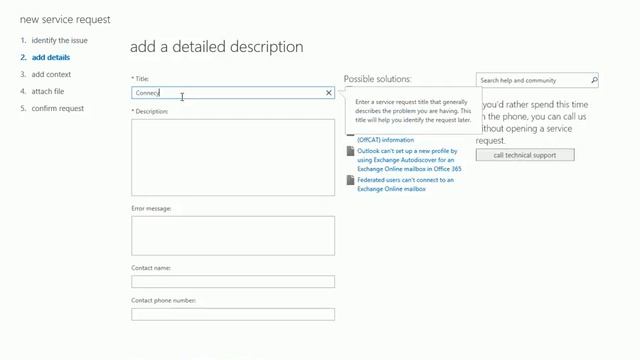Open the (OffCAT) information link

pos(386,140)
